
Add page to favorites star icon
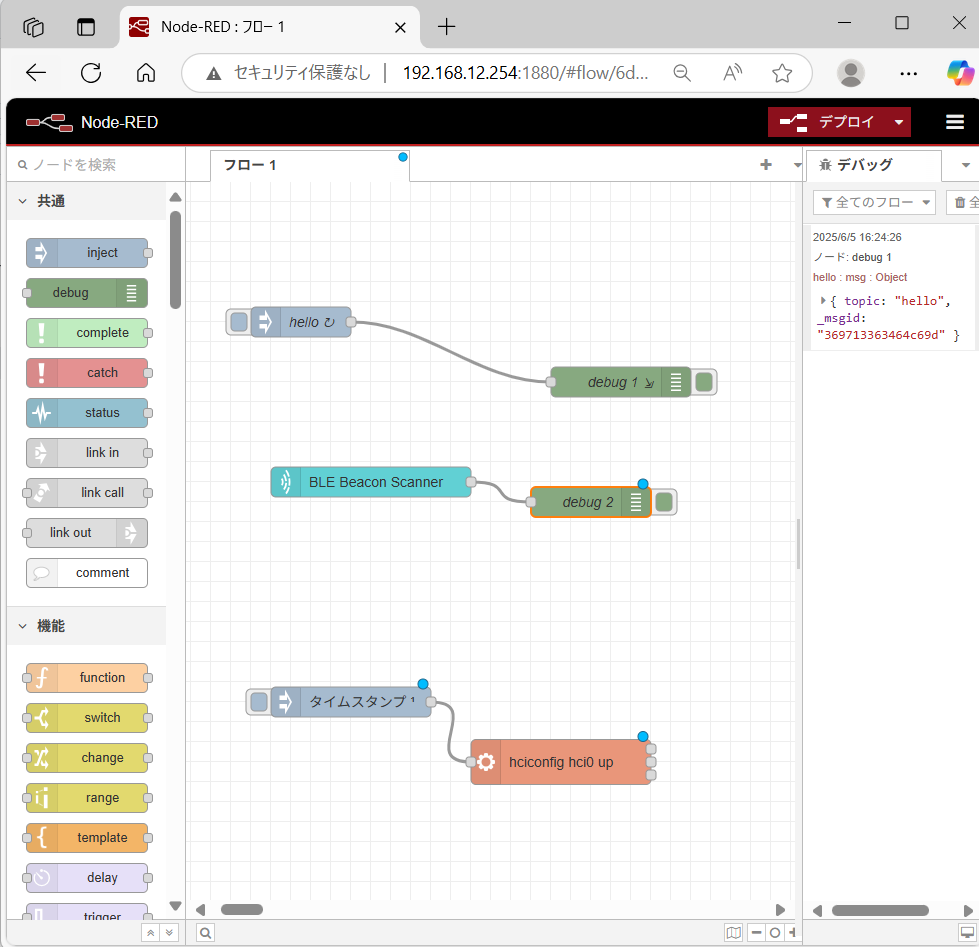click(x=782, y=73)
